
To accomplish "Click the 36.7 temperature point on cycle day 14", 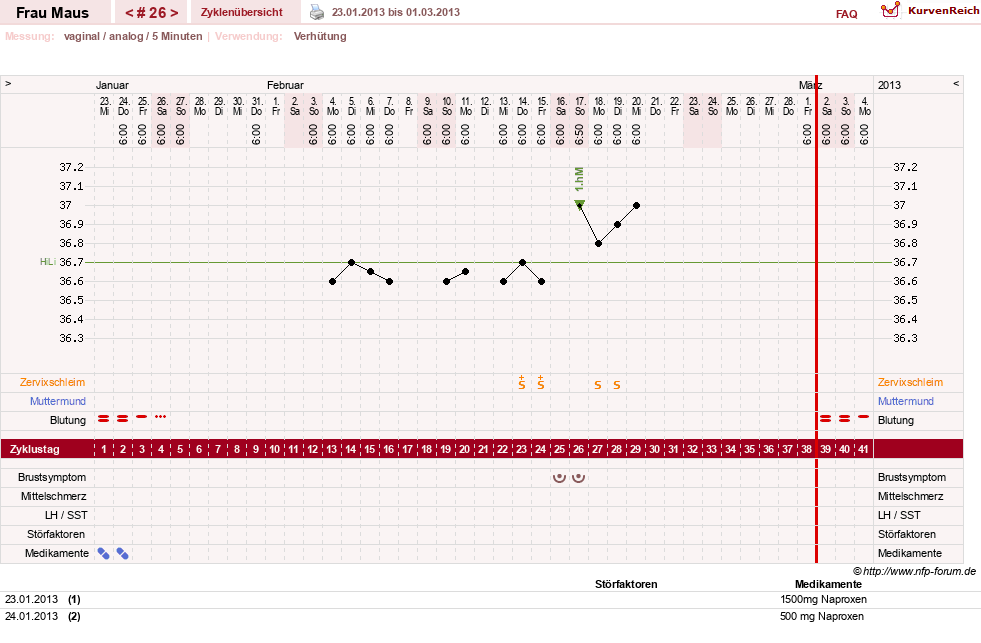I will [x=352, y=262].
